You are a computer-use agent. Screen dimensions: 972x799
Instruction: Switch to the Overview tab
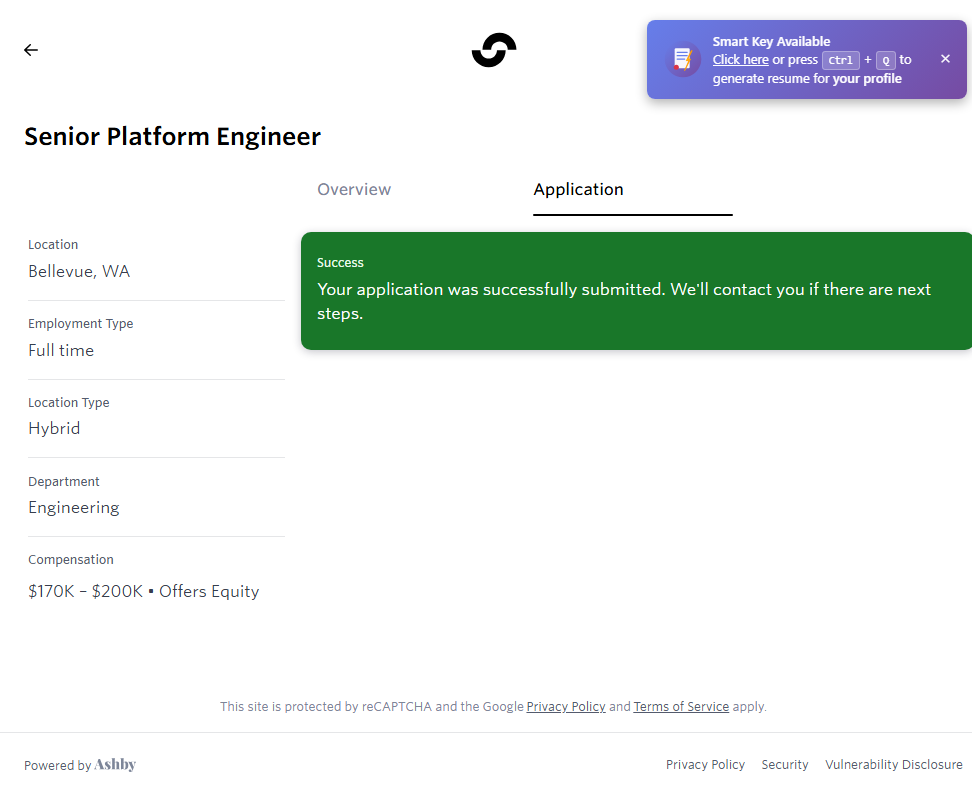[x=354, y=190]
